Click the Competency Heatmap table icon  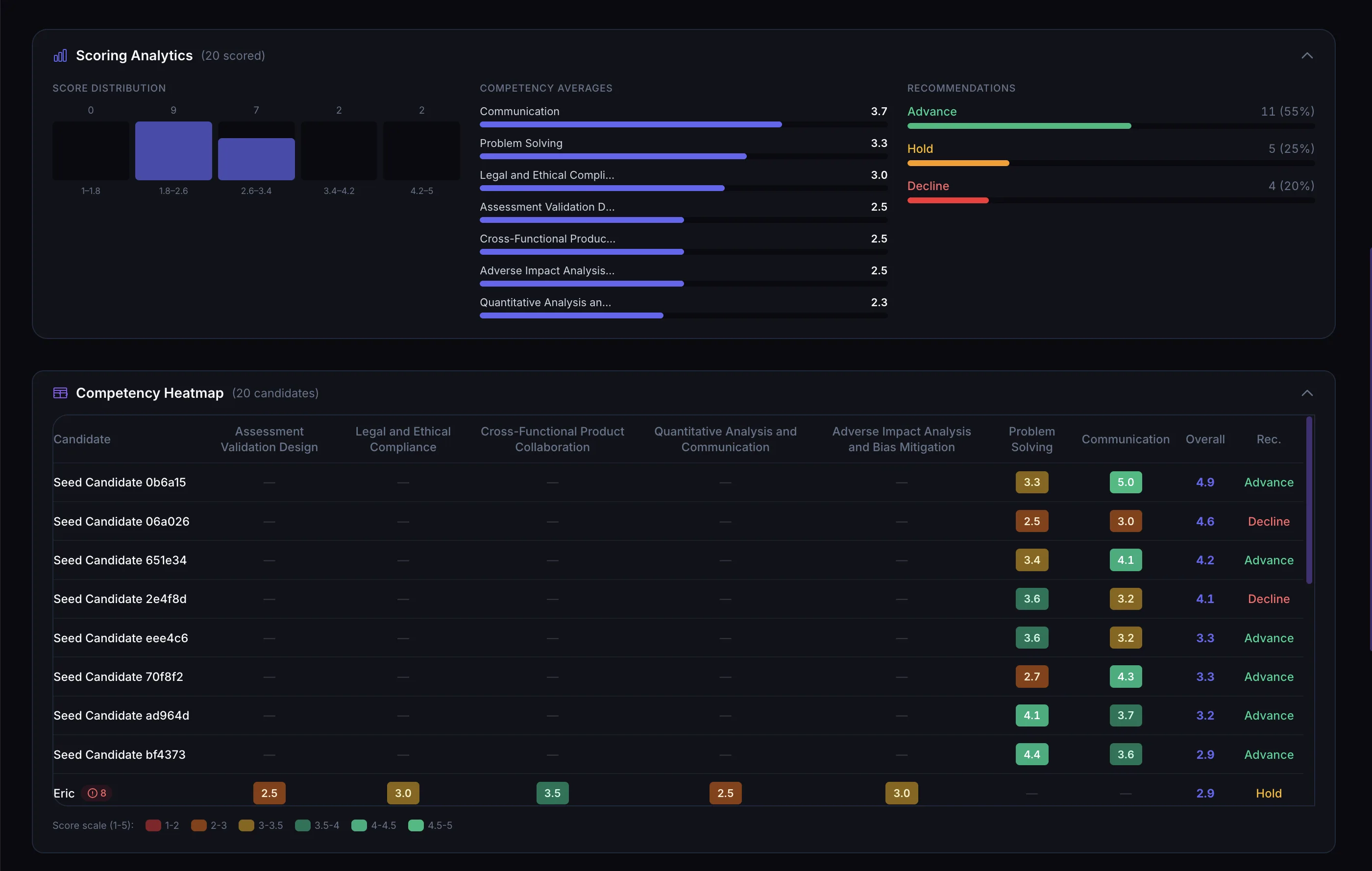pos(60,393)
